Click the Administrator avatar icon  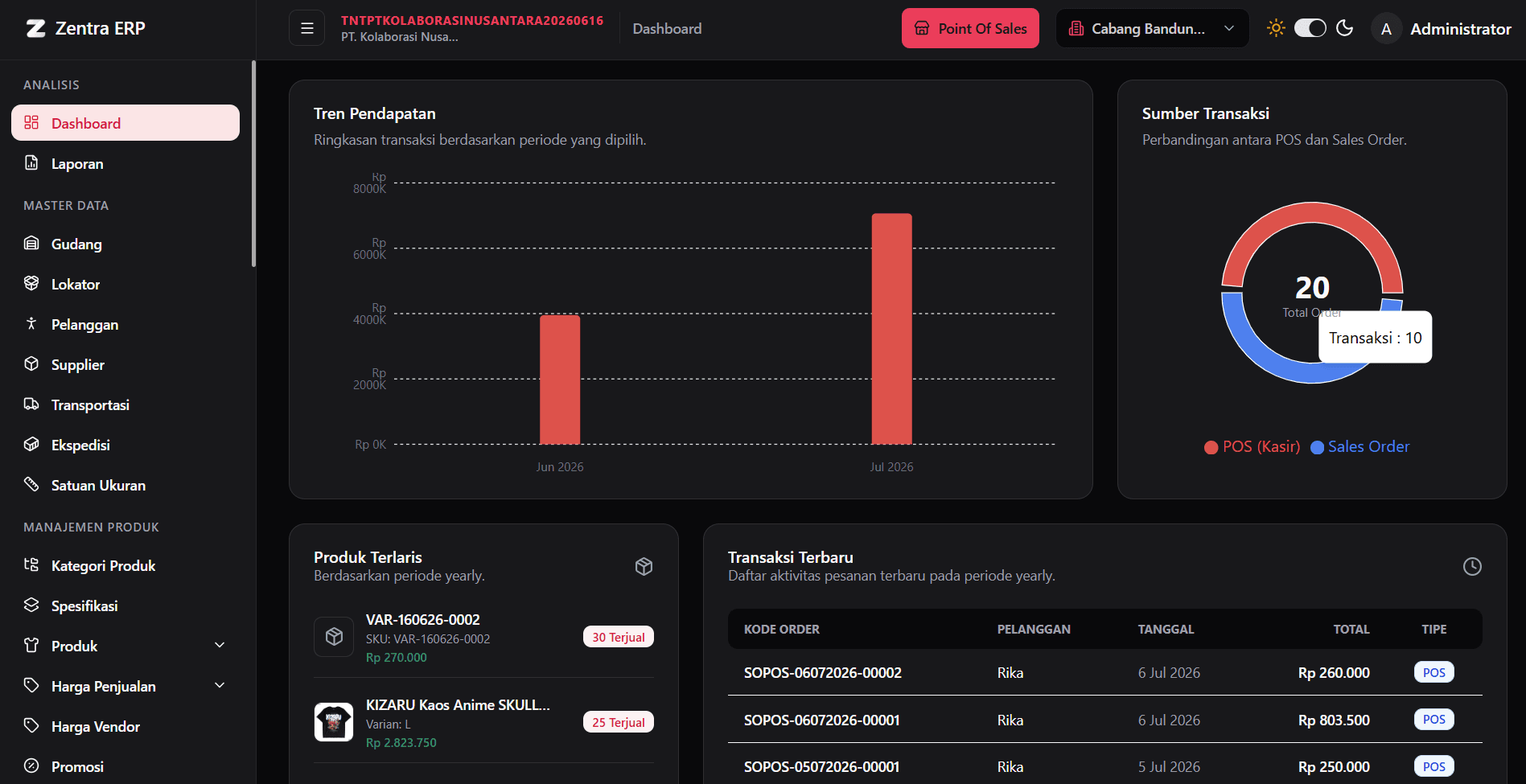click(1385, 29)
